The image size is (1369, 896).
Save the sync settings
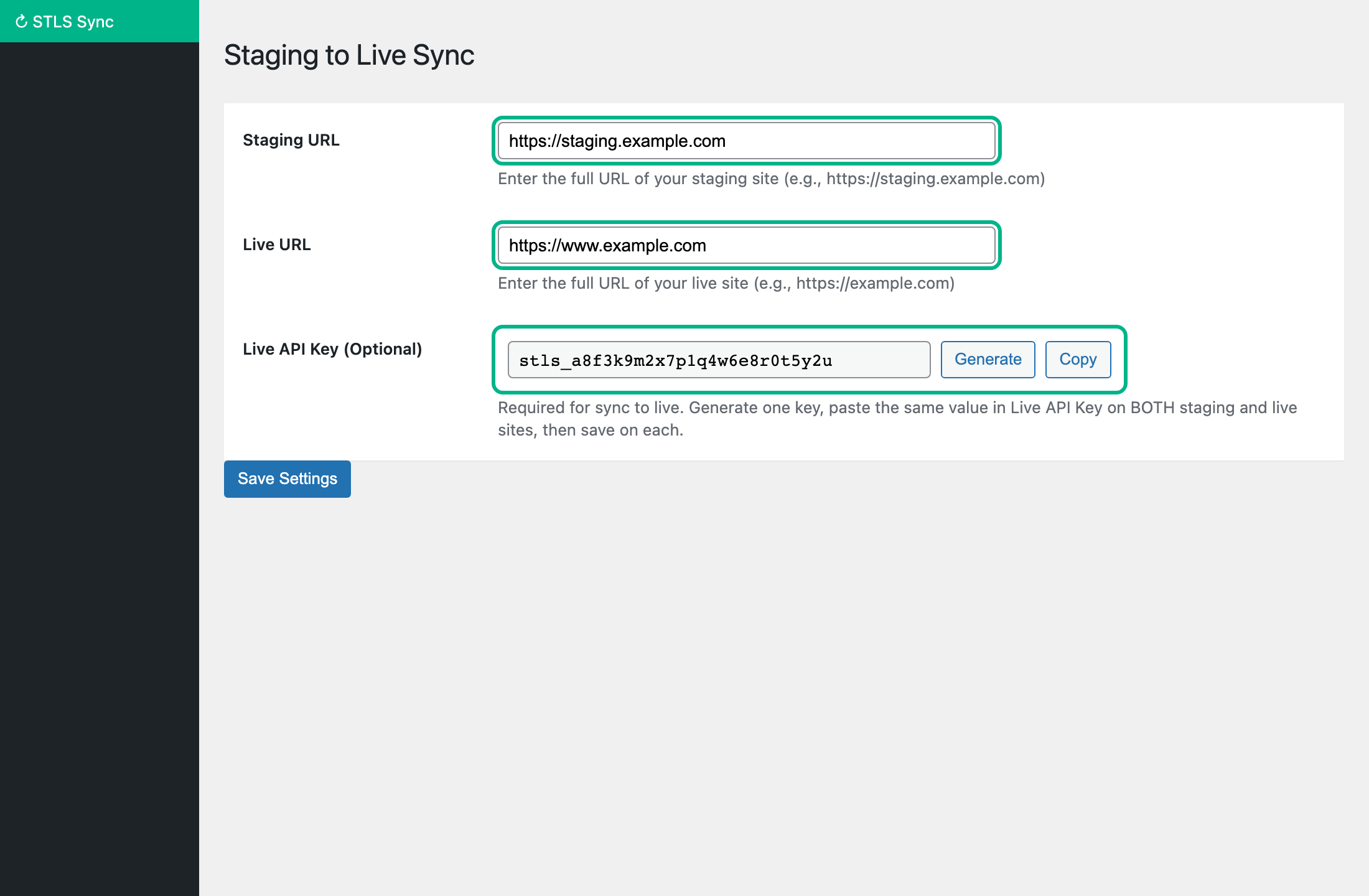(x=287, y=479)
